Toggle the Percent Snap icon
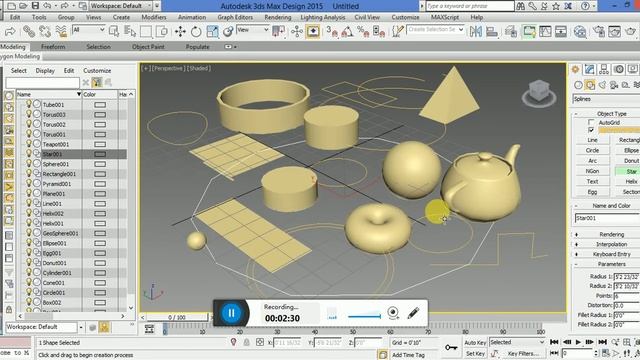This screenshot has height=360, width=640. pos(363,31)
